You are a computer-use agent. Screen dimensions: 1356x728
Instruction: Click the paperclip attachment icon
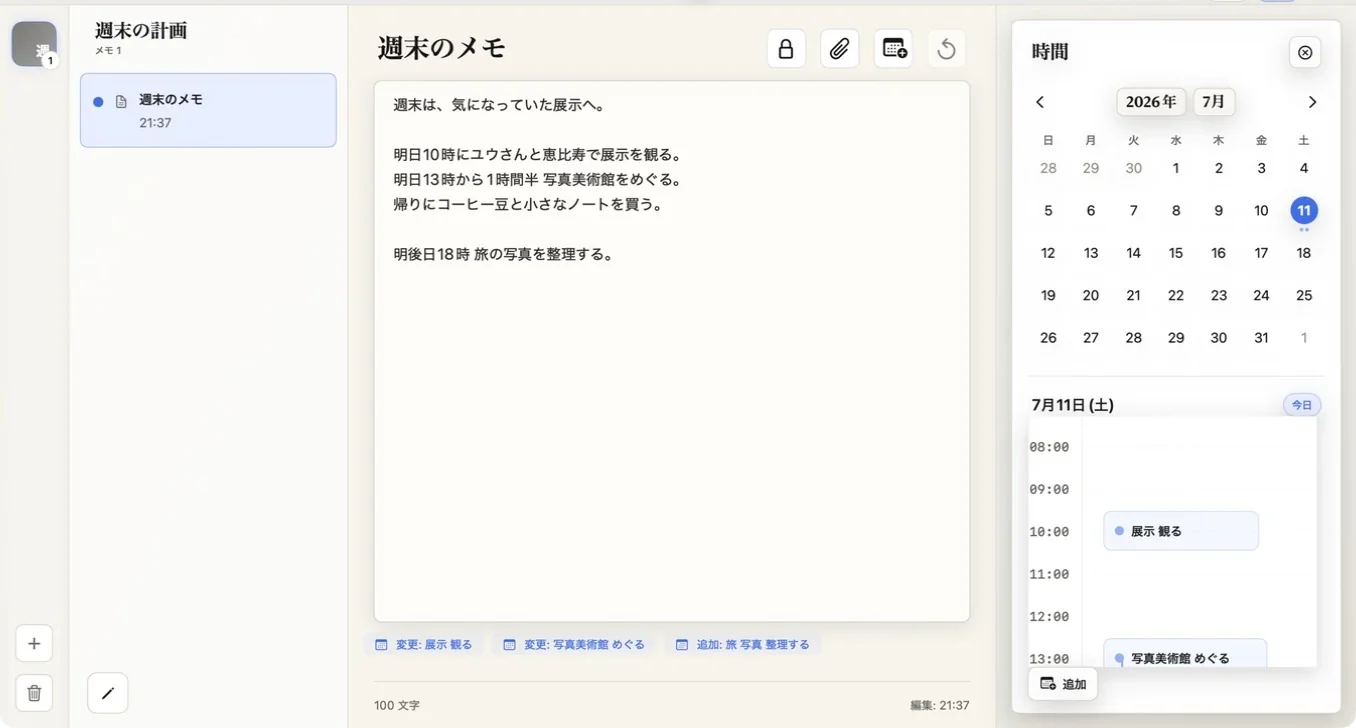click(839, 48)
